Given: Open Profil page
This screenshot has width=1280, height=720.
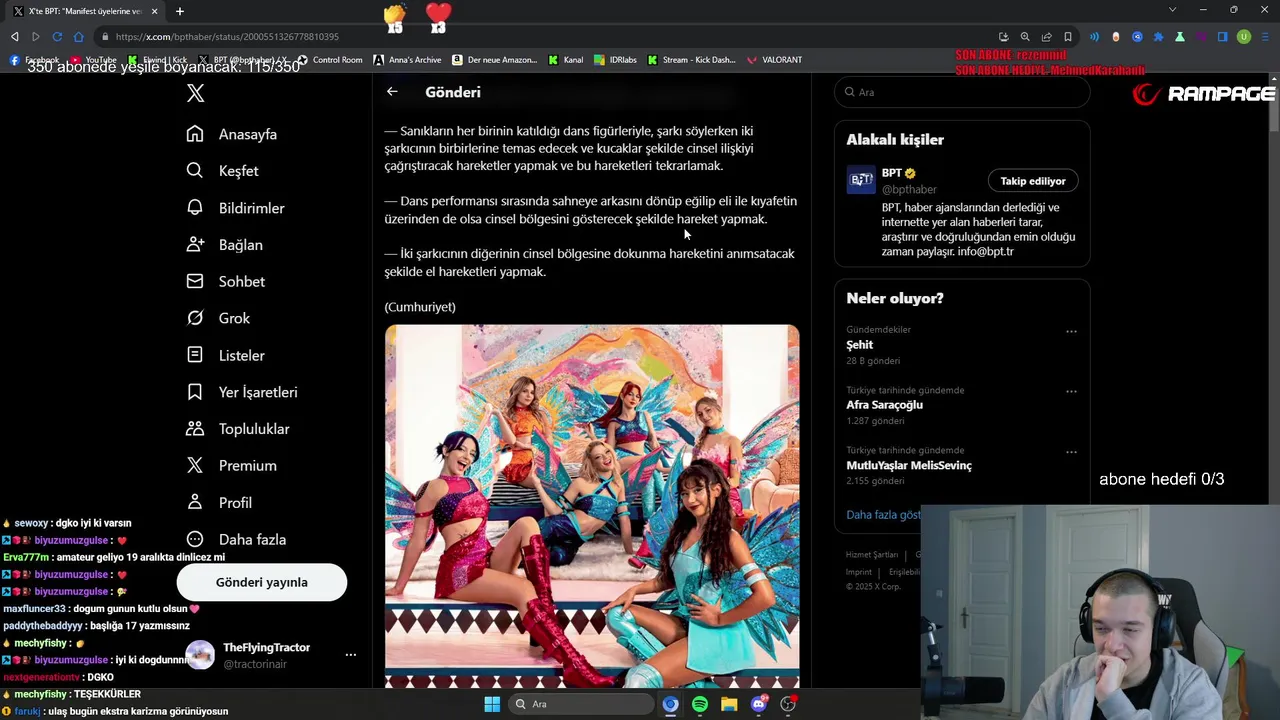Looking at the screenshot, I should coord(219,503).
